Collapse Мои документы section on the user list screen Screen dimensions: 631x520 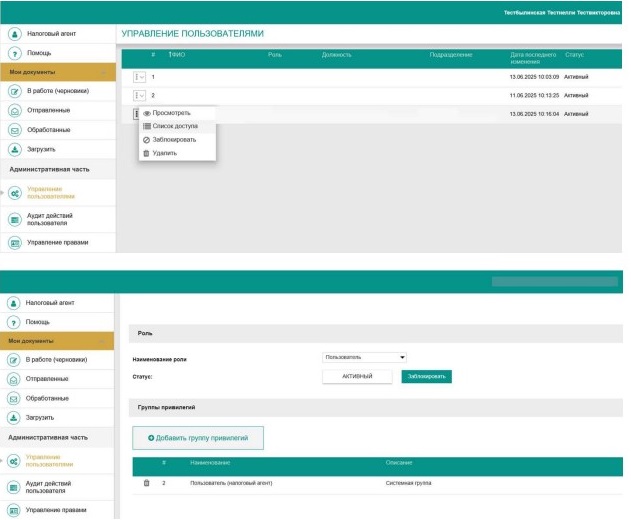pyautogui.click(x=103, y=72)
